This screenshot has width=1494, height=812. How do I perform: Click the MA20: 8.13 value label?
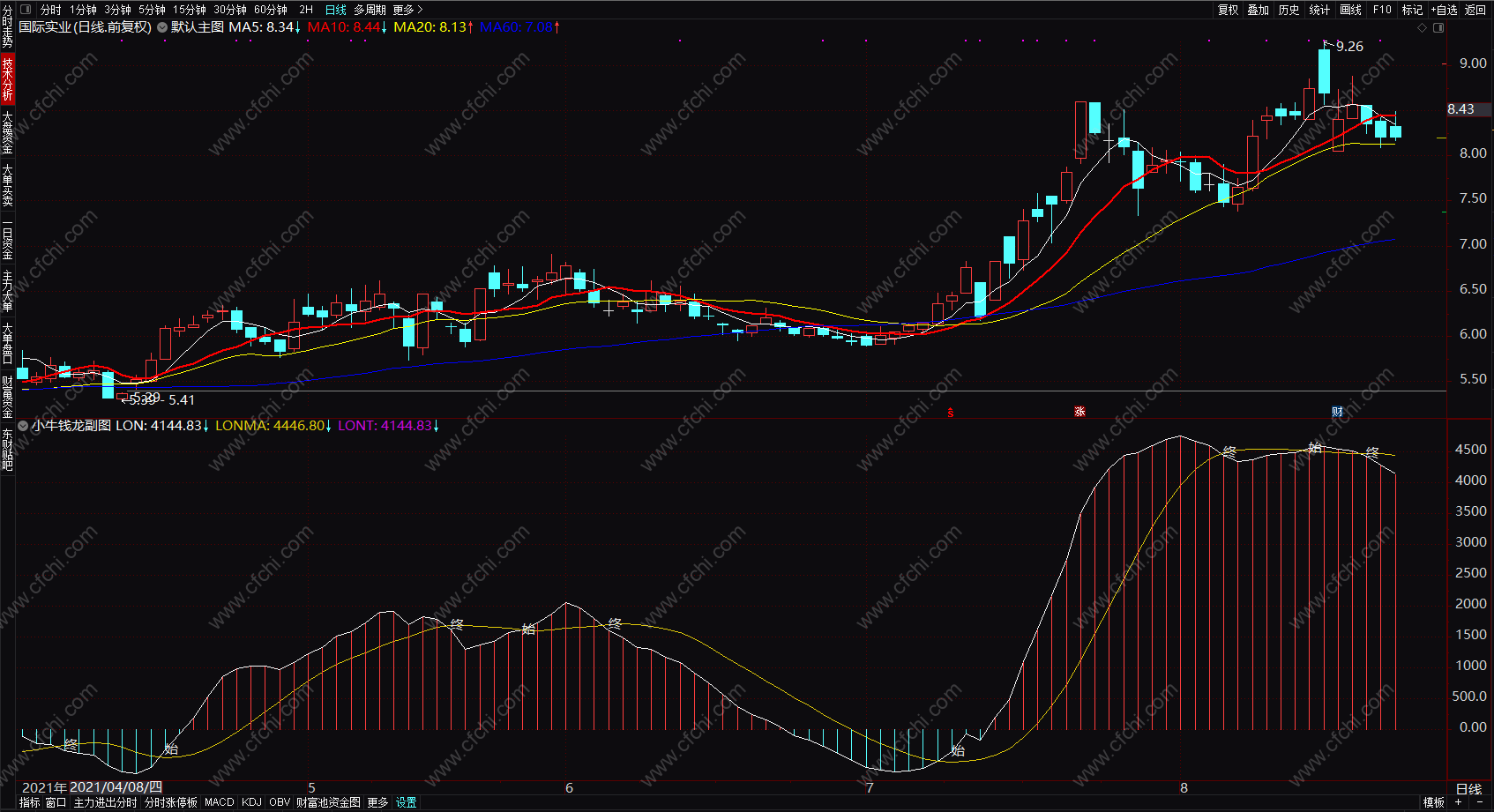point(434,27)
